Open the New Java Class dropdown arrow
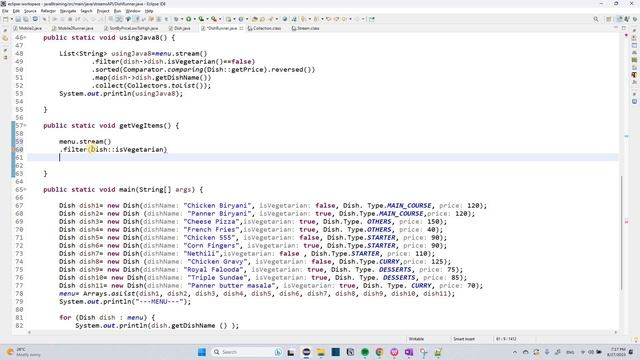 (x=247, y=19)
